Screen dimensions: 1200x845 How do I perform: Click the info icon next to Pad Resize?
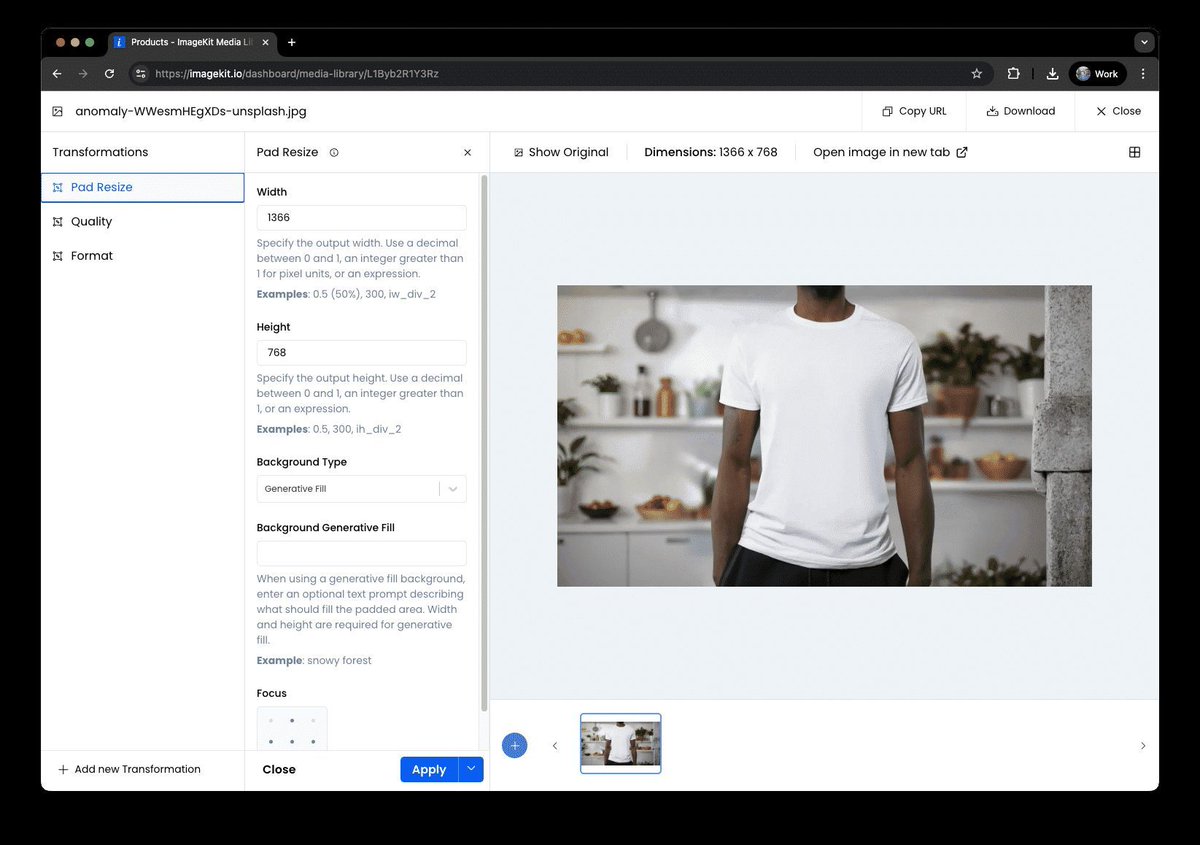click(335, 152)
